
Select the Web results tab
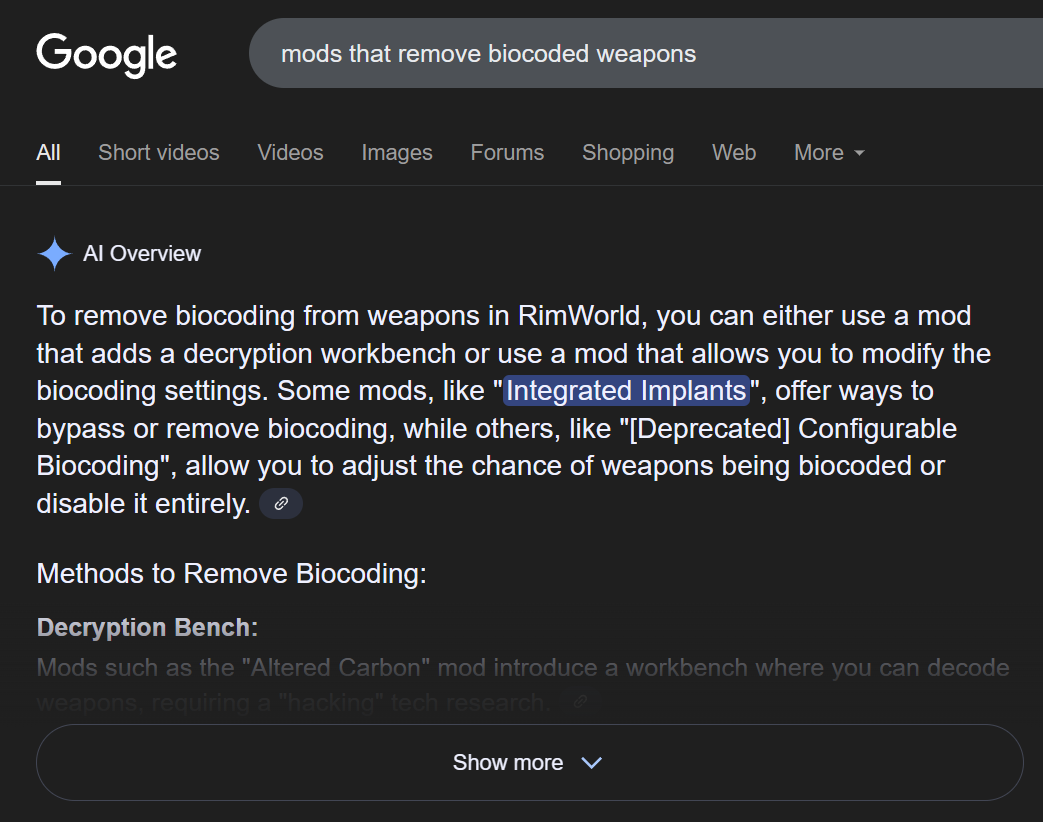click(x=734, y=152)
